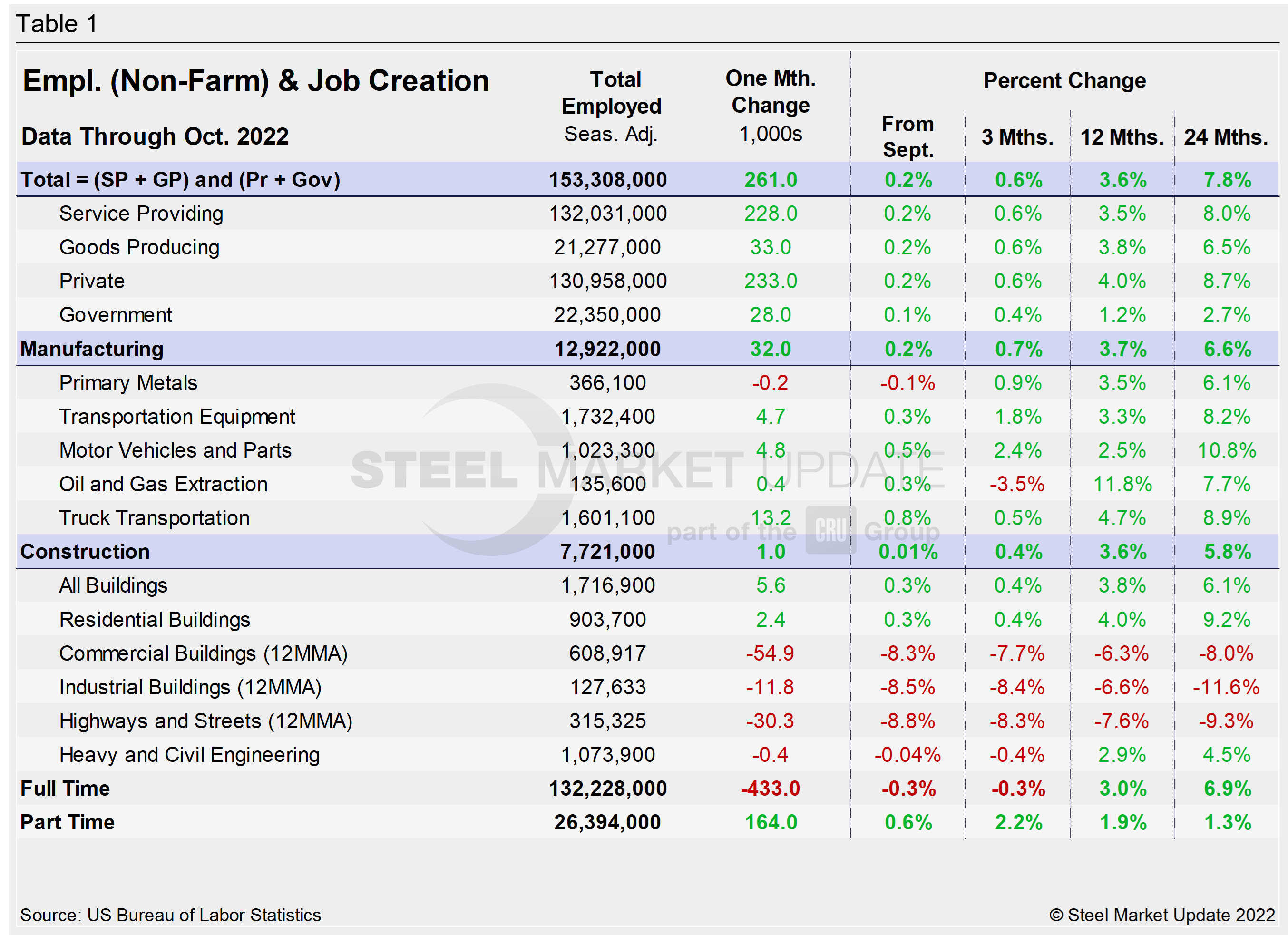Click Full Time total value 132,228,000
This screenshot has height=935, width=1288.
[x=608, y=788]
